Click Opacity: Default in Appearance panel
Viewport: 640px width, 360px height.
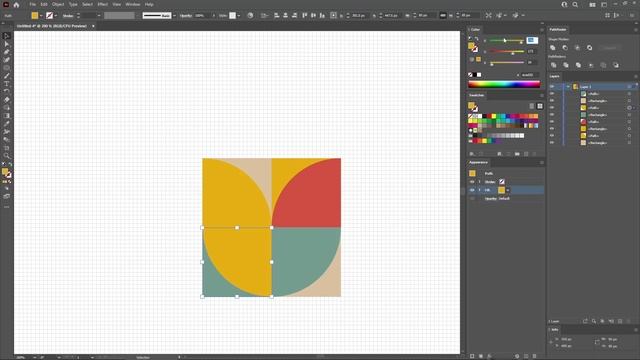pos(497,198)
